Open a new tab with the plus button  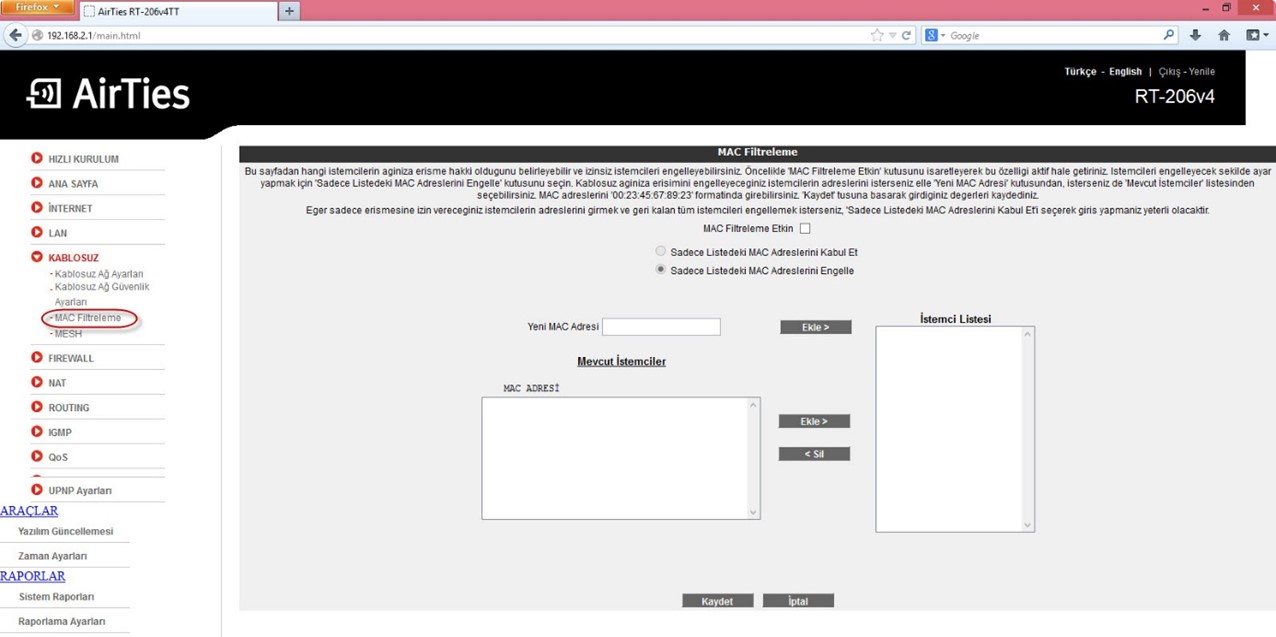290,11
